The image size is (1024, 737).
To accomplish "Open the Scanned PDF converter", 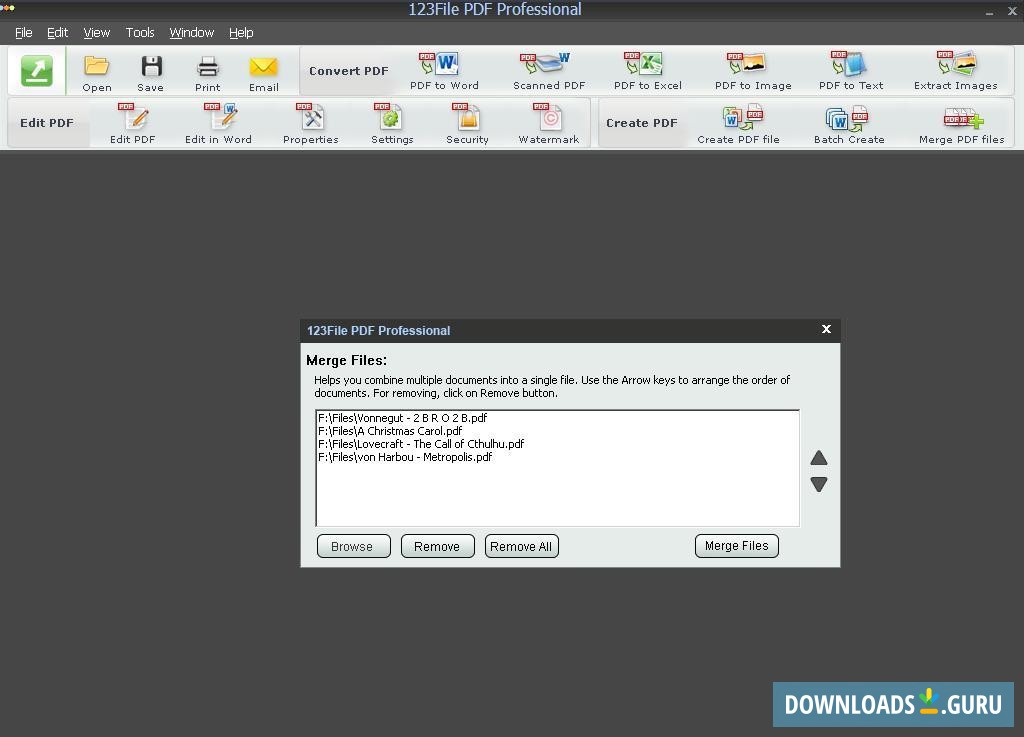I will click(549, 72).
